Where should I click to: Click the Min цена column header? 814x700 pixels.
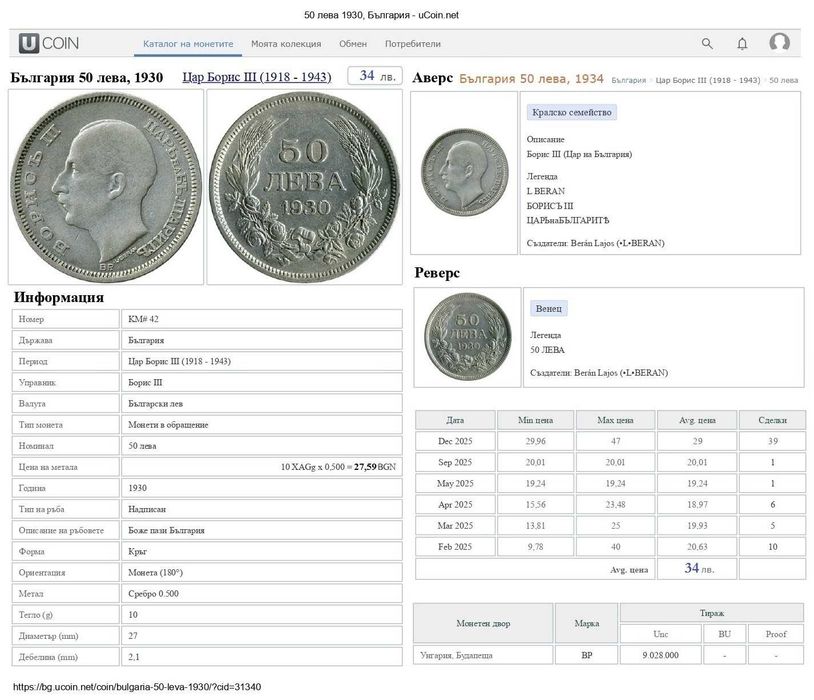(x=535, y=420)
